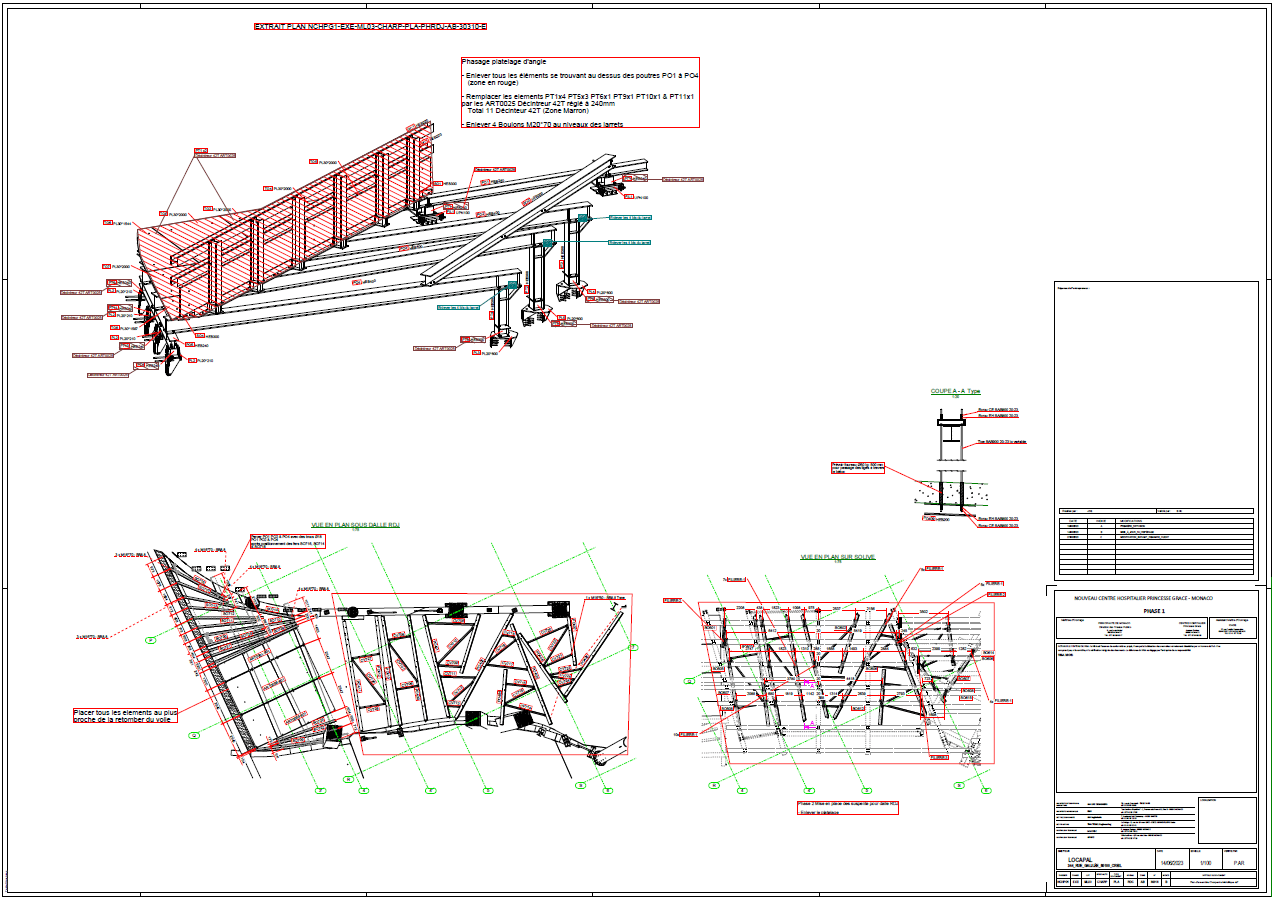Select the 'Phasage platelage d'angle' heading
Image resolution: width=1272 pixels, height=897 pixels.
point(504,62)
